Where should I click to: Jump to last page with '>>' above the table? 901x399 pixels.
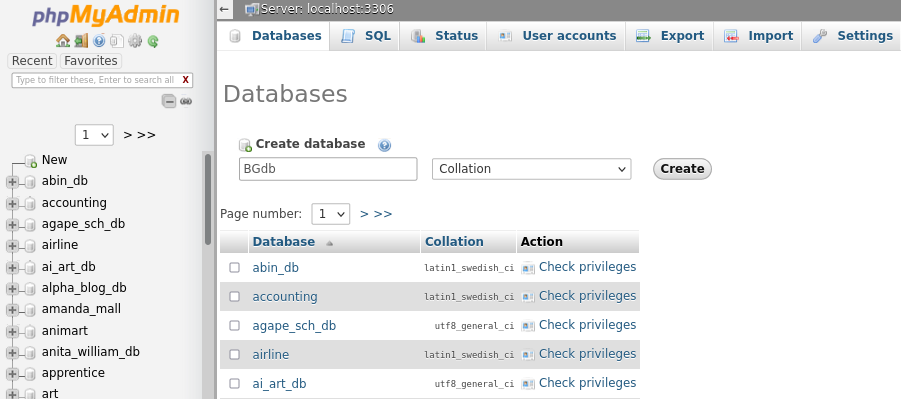click(x=383, y=214)
